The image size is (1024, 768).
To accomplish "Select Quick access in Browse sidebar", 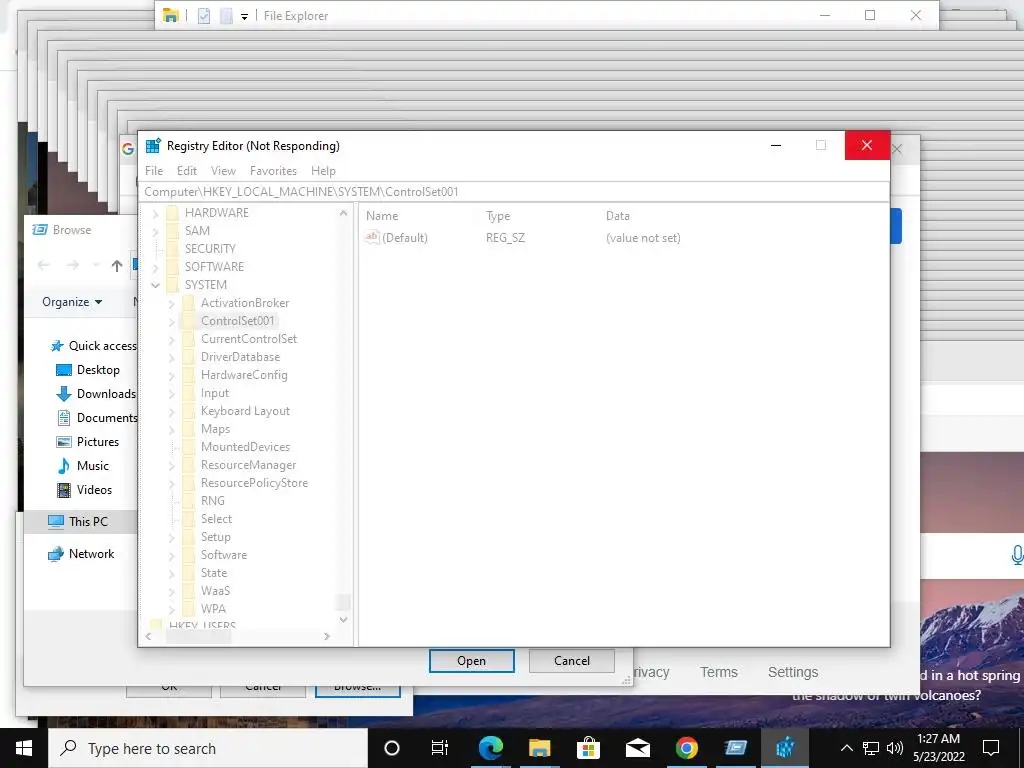I will tap(93, 345).
